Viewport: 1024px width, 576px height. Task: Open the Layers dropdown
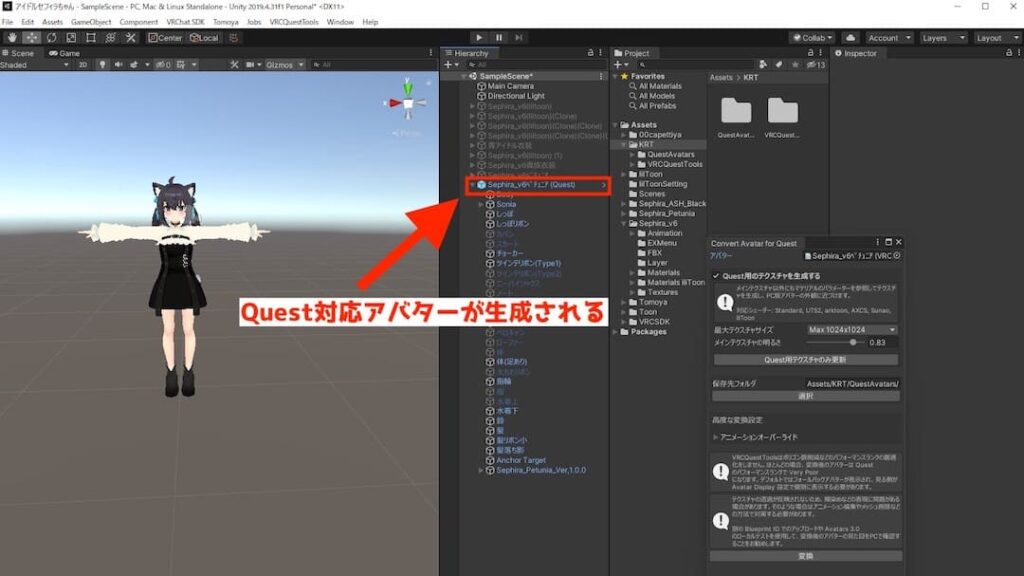(x=943, y=38)
